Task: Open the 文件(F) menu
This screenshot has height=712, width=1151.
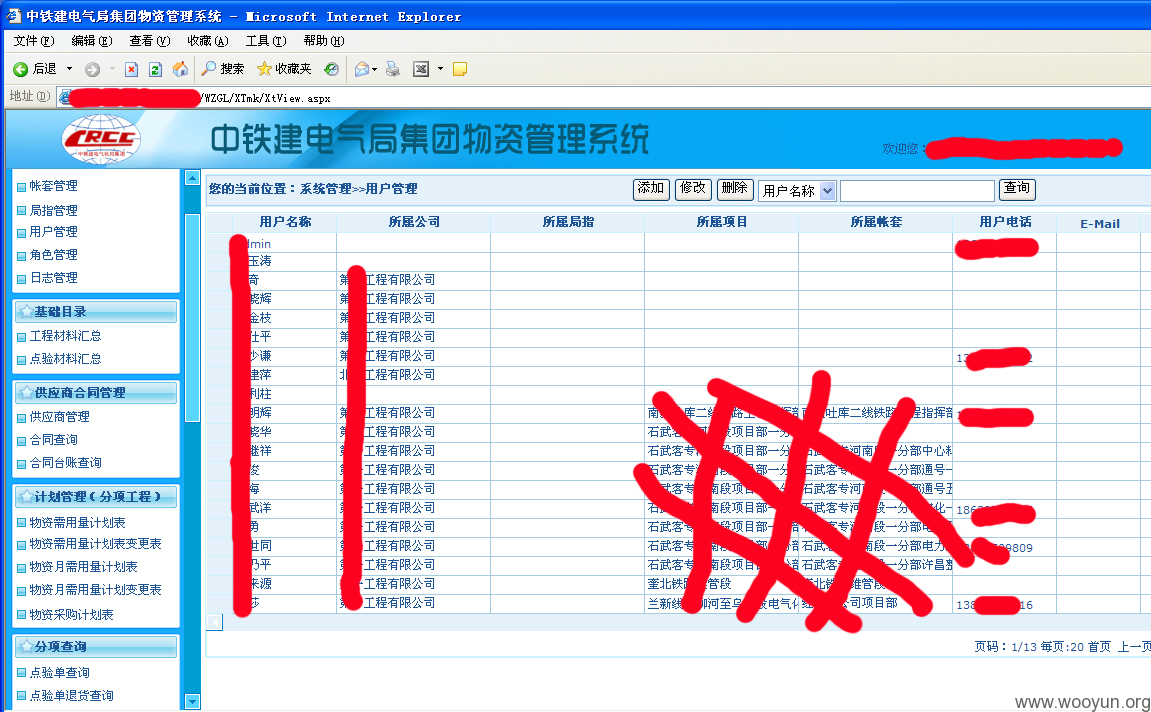Action: tap(34, 41)
